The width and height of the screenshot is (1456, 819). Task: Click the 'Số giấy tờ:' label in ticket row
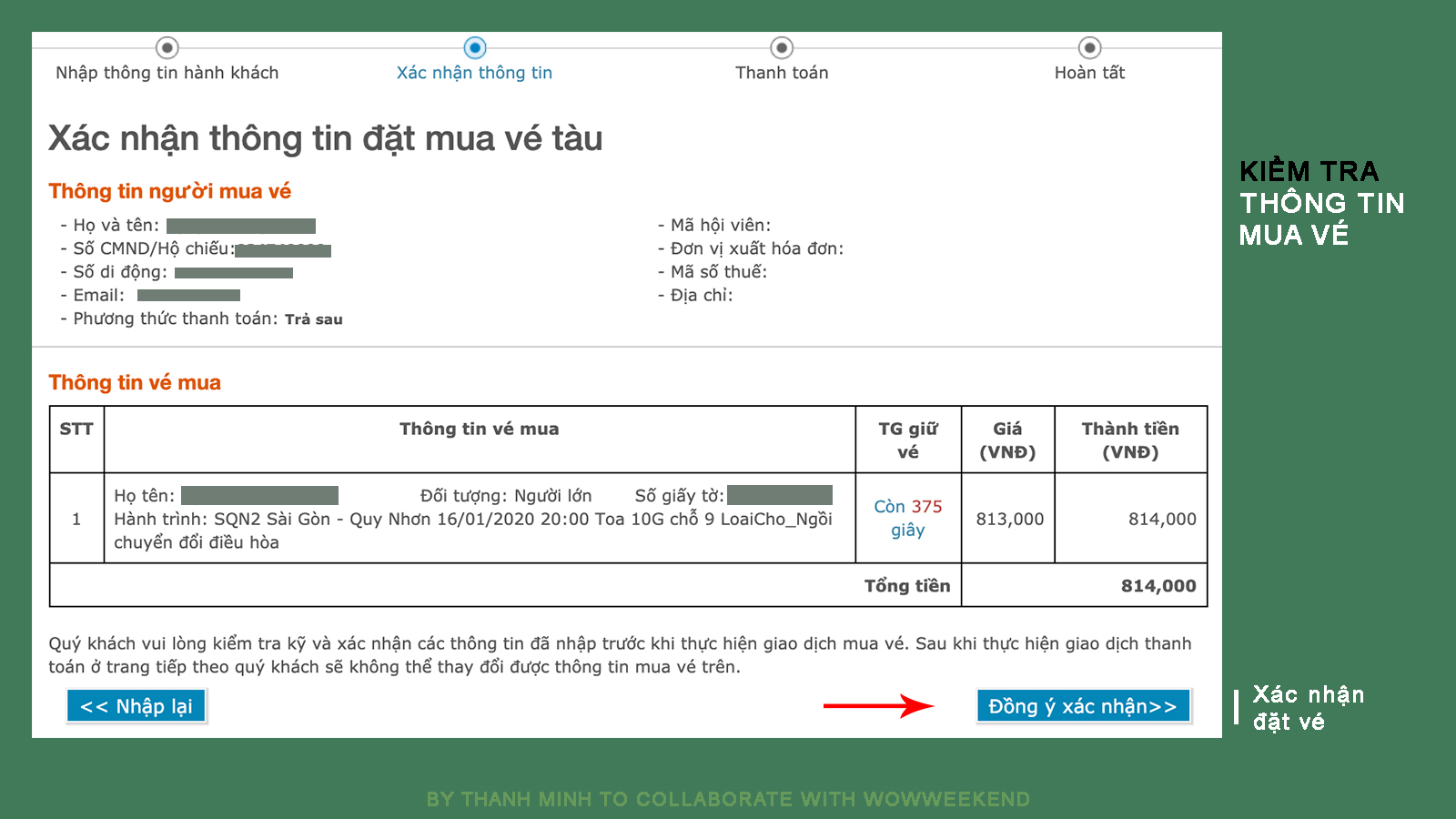pos(680,496)
